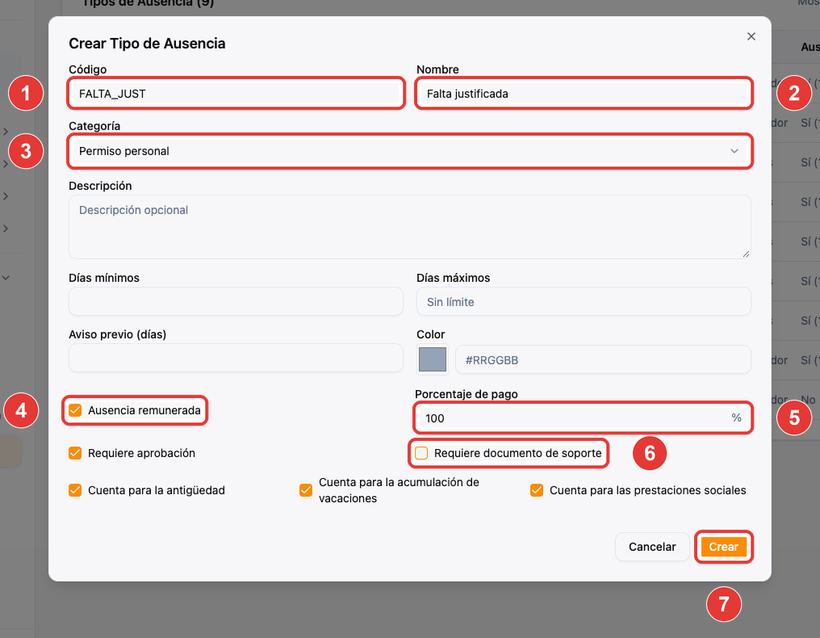This screenshot has width=820, height=638.
Task: Click the #RRGGBB color hex input
Action: (x=603, y=360)
